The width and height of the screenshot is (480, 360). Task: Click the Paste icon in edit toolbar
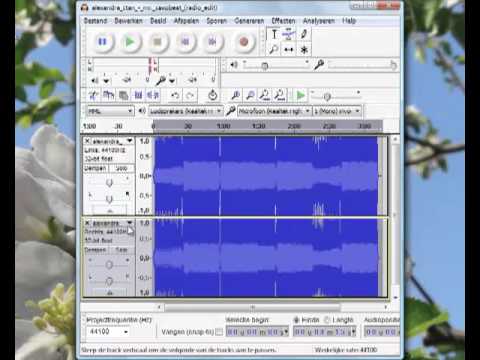[x=124, y=96]
